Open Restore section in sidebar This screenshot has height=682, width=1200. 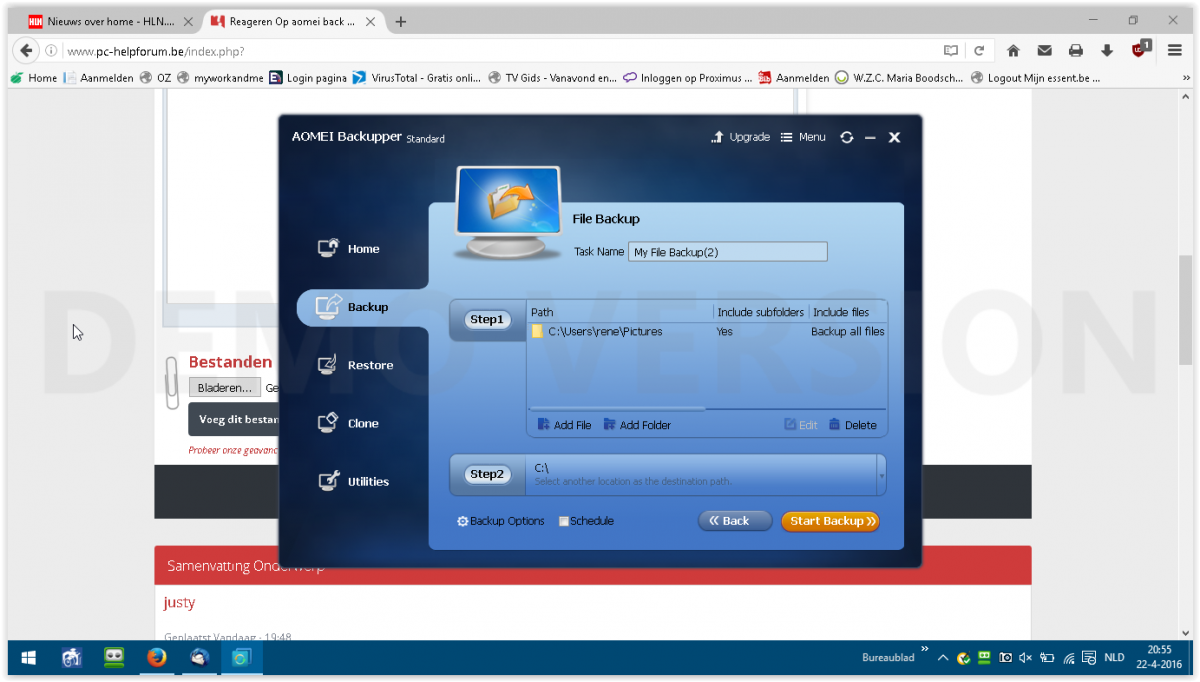click(355, 365)
